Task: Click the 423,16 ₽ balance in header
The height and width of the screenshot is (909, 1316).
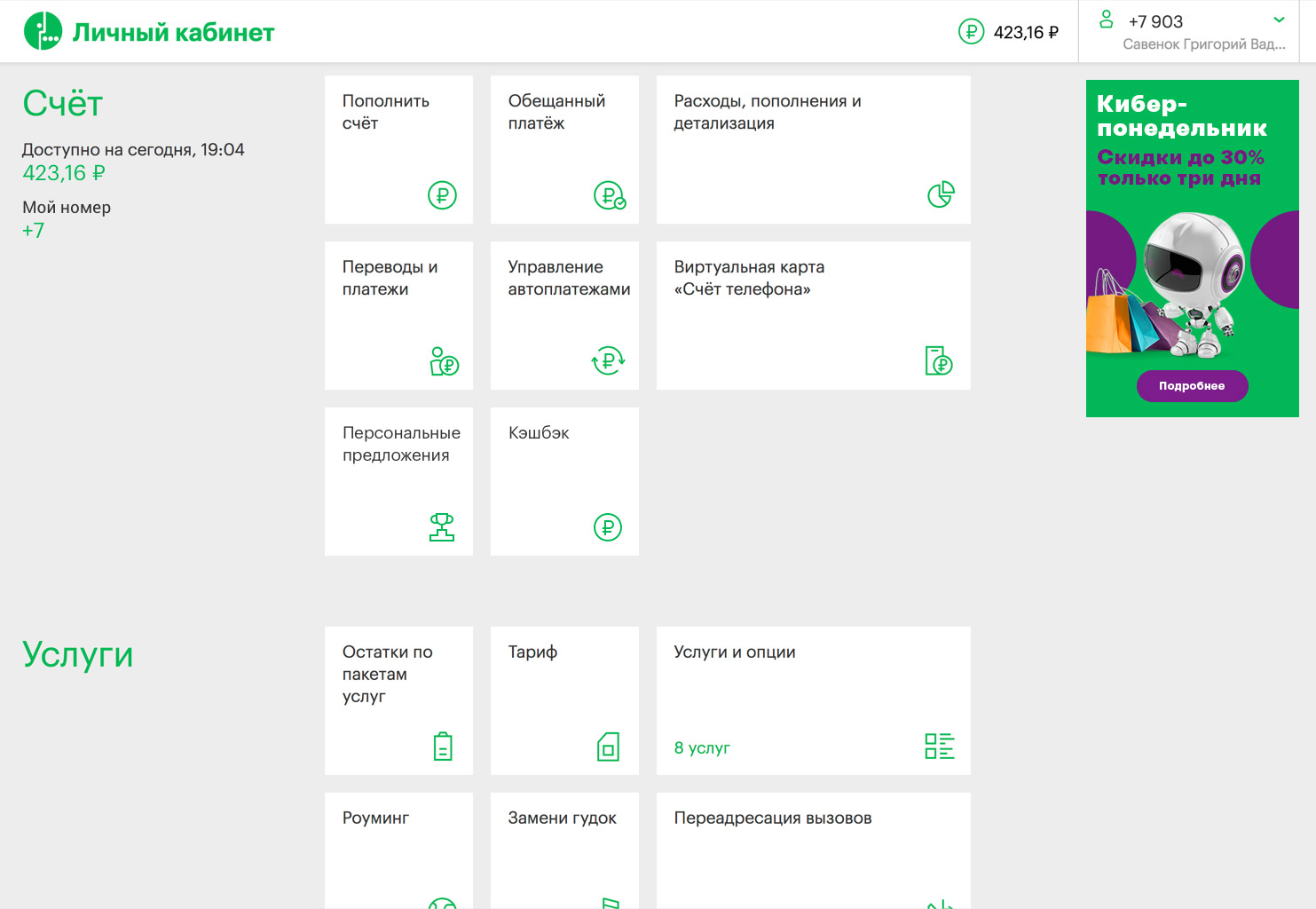Action: [1026, 33]
